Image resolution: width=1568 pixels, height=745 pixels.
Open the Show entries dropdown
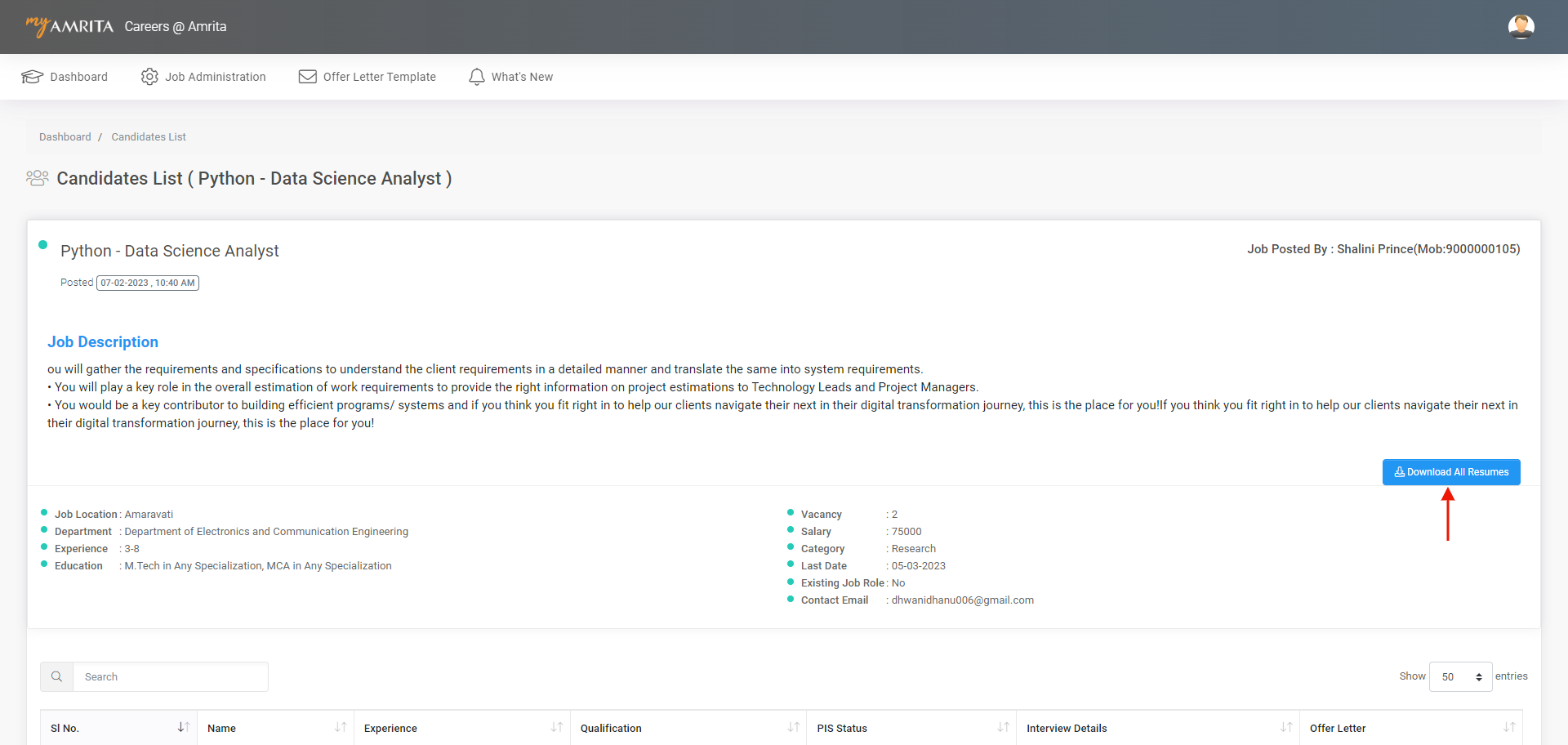click(x=1460, y=676)
